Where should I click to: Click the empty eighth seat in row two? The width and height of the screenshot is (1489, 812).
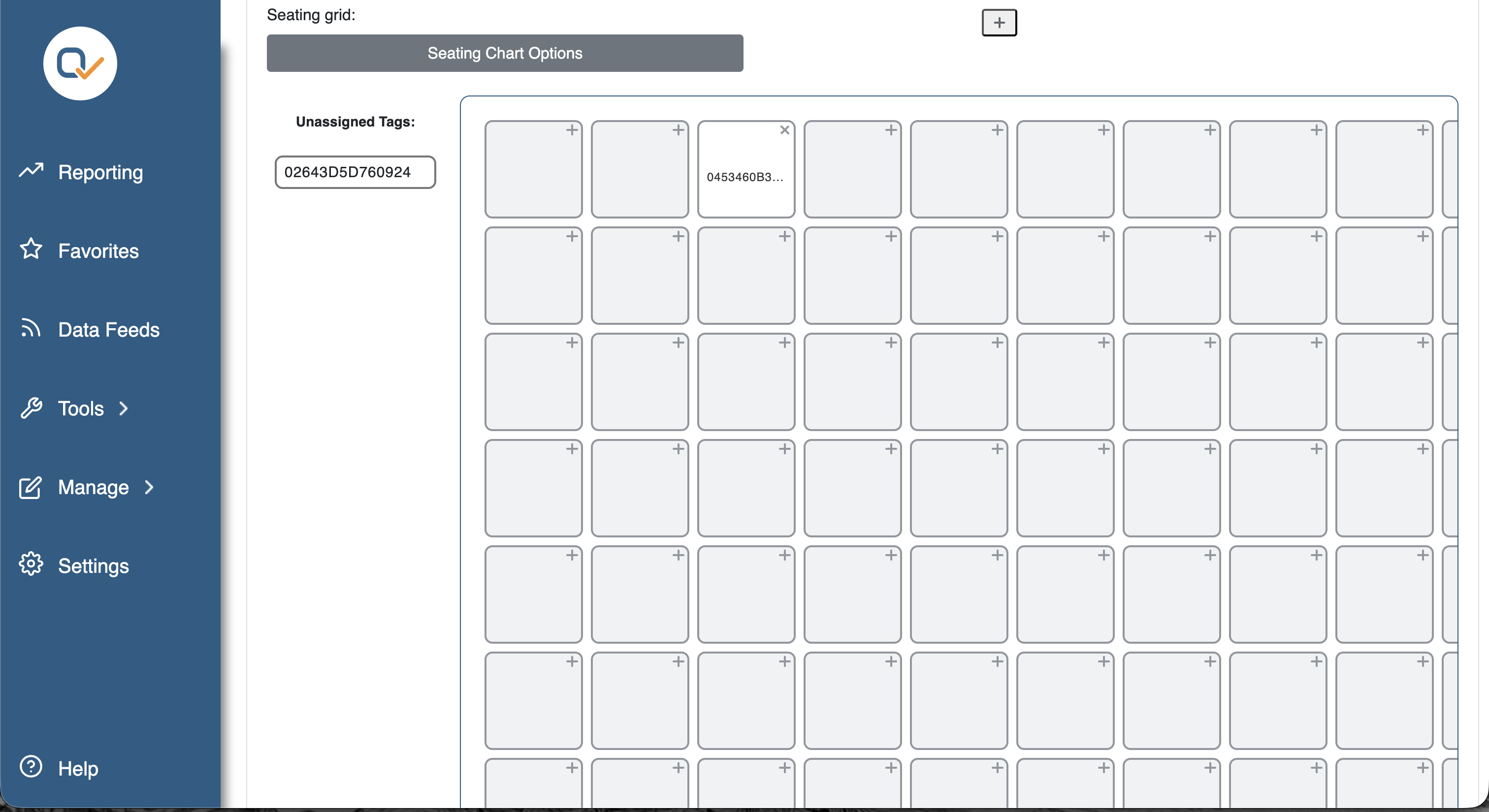click(1277, 276)
